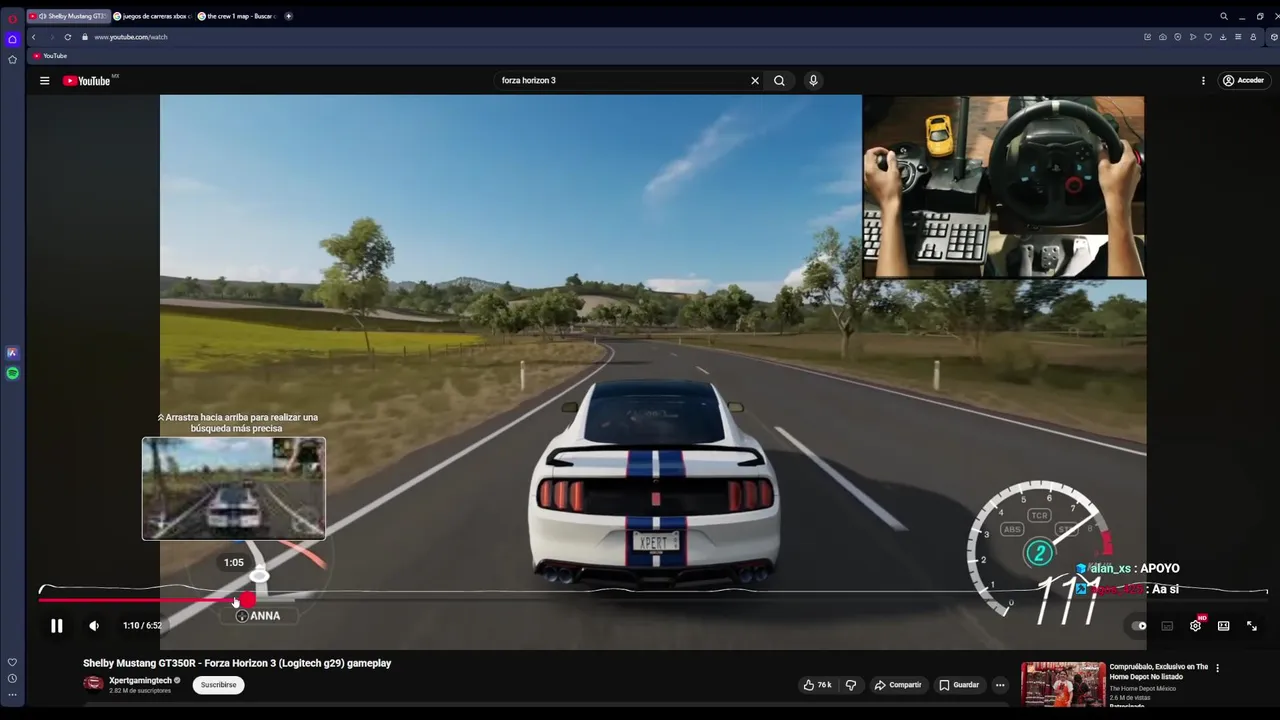Viewport: 1280px width, 720px height.
Task: Open Opera main menu logo
Action: pyautogui.click(x=12, y=18)
